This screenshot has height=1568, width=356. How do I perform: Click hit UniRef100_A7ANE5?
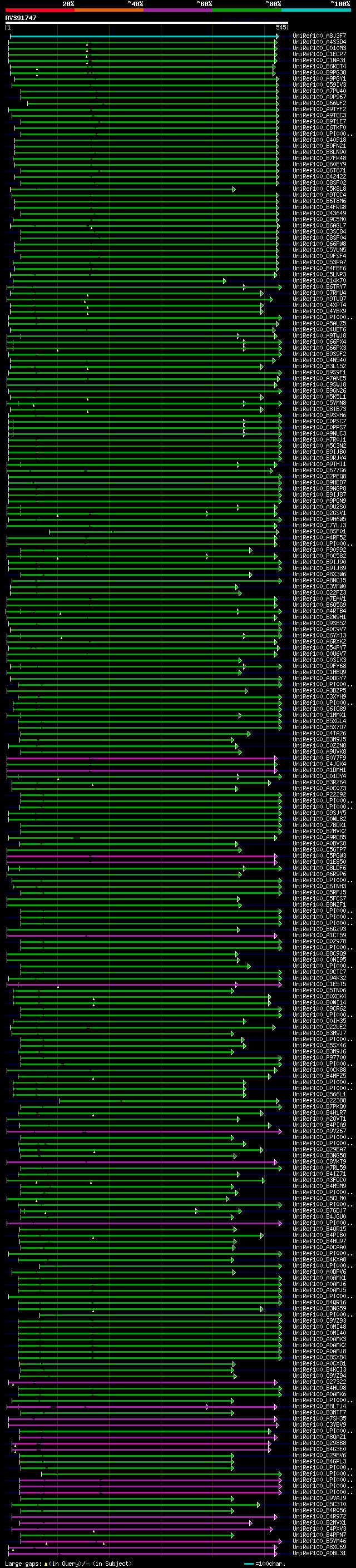(x=319, y=379)
